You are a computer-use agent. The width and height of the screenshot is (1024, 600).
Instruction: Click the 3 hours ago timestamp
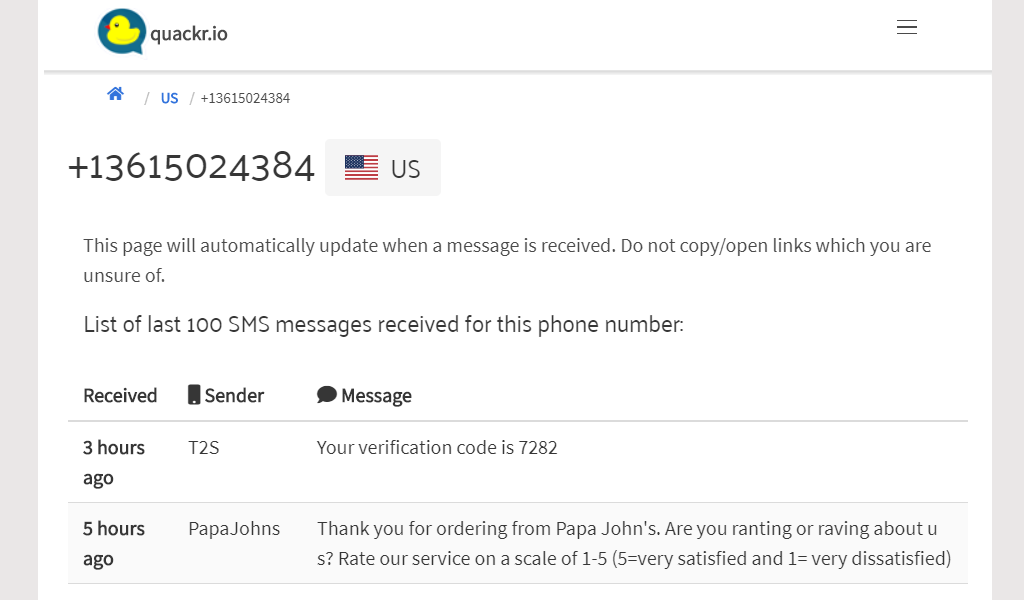(x=113, y=462)
